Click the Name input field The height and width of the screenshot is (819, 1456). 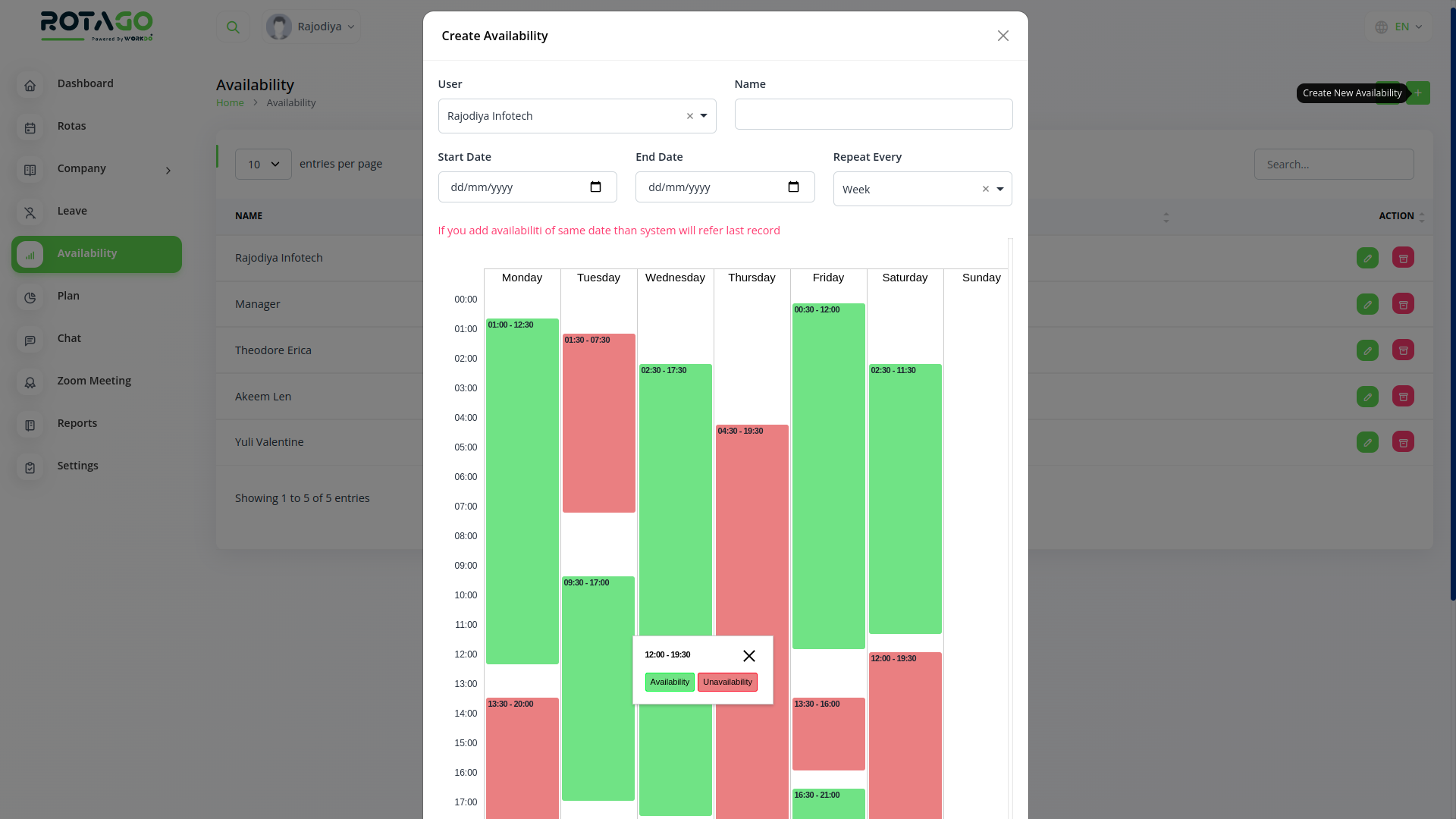[x=873, y=115]
